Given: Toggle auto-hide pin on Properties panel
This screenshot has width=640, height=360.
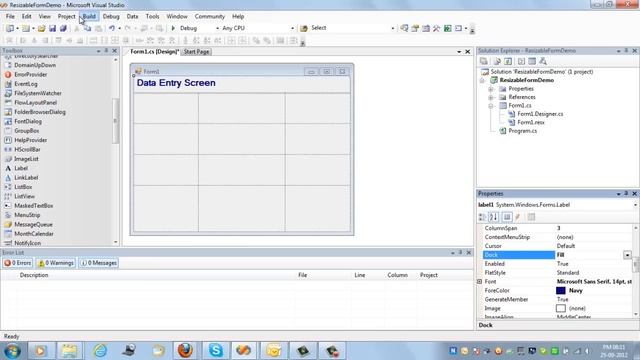Looking at the screenshot, I should tap(626, 193).
